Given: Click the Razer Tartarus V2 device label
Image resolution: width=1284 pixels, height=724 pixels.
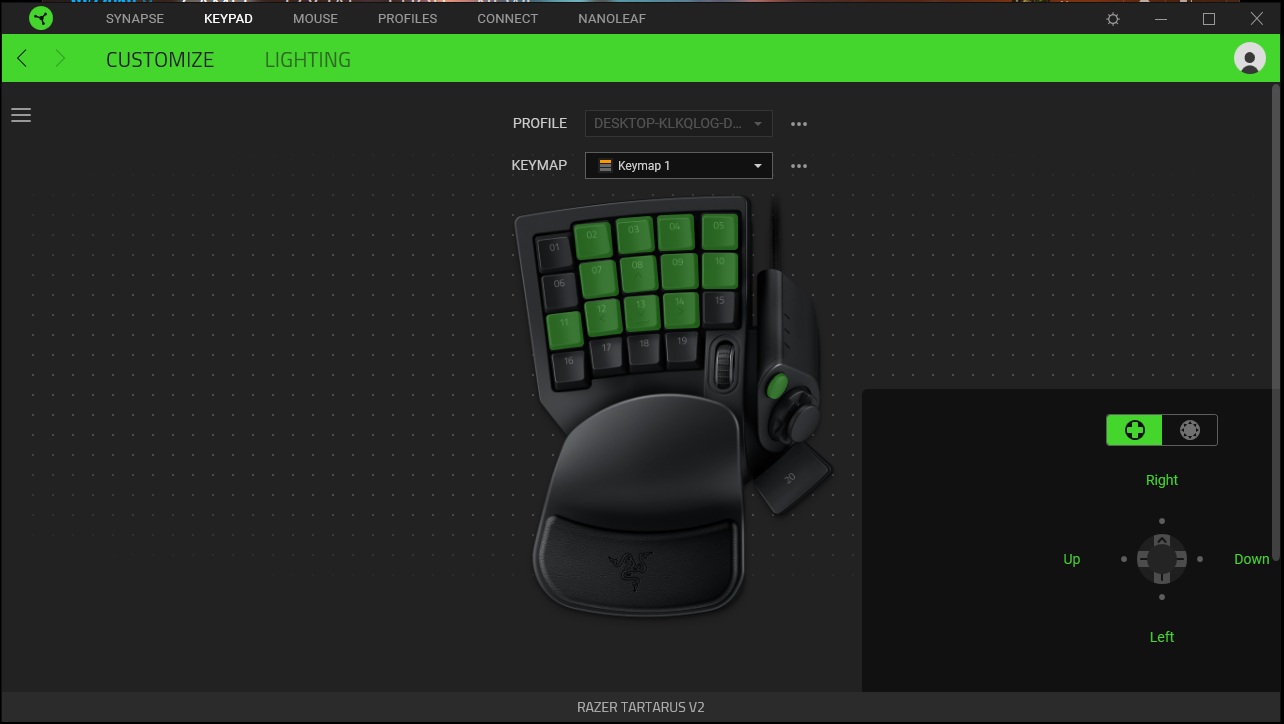Looking at the screenshot, I should point(641,707).
